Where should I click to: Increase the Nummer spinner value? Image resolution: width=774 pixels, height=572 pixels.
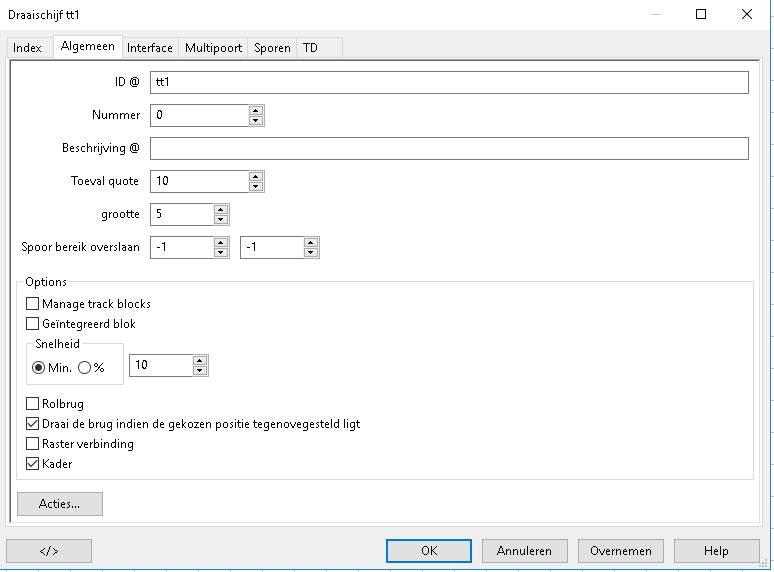[256, 110]
